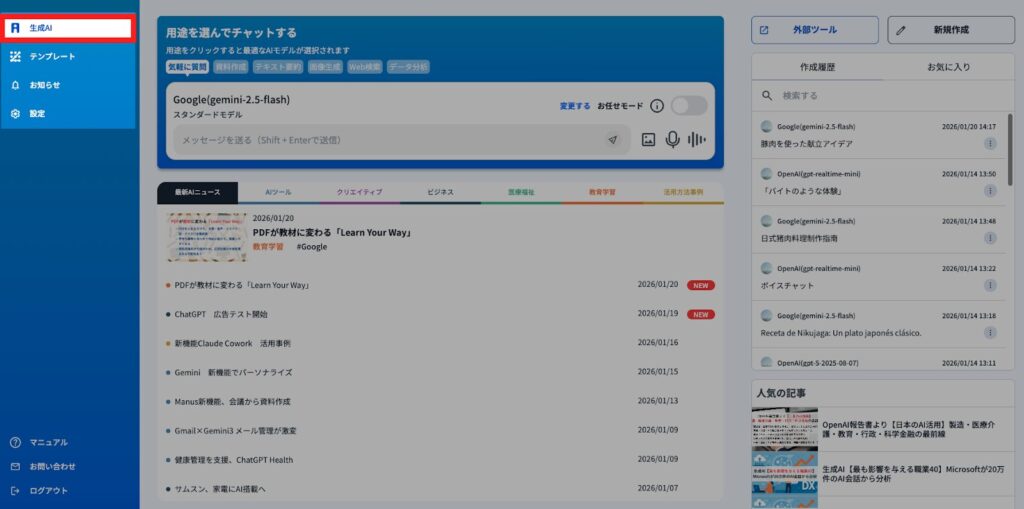Open the テンプレート page in the sidebar
The image size is (1024, 509).
(x=52, y=57)
